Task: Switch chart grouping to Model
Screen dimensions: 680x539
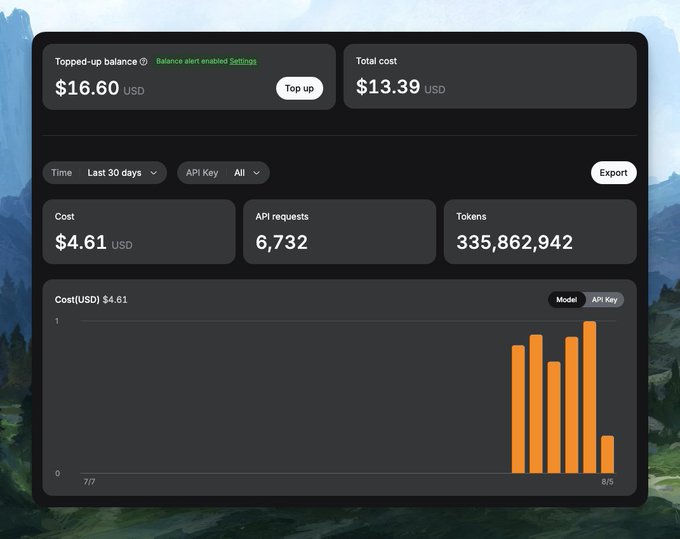Action: click(x=566, y=300)
